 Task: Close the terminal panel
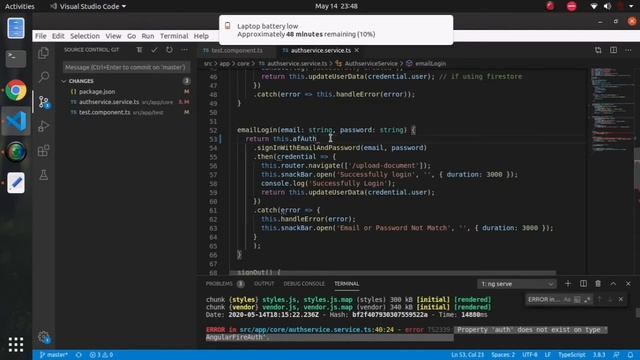628,284
